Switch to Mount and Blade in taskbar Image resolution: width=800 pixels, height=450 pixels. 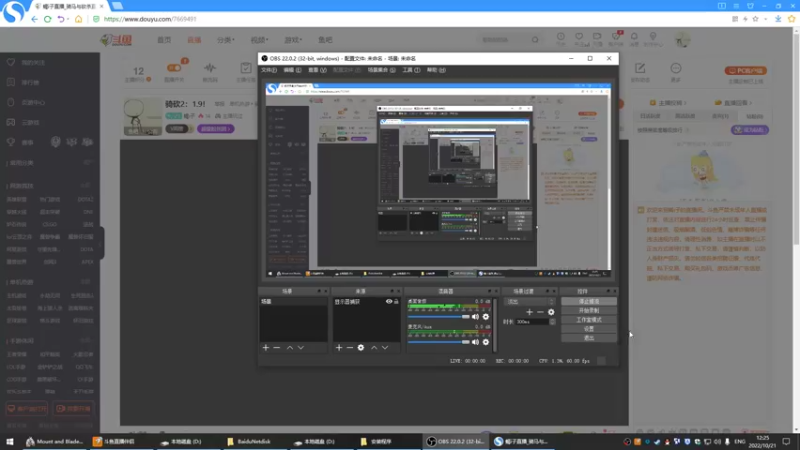pyautogui.click(x=55, y=441)
